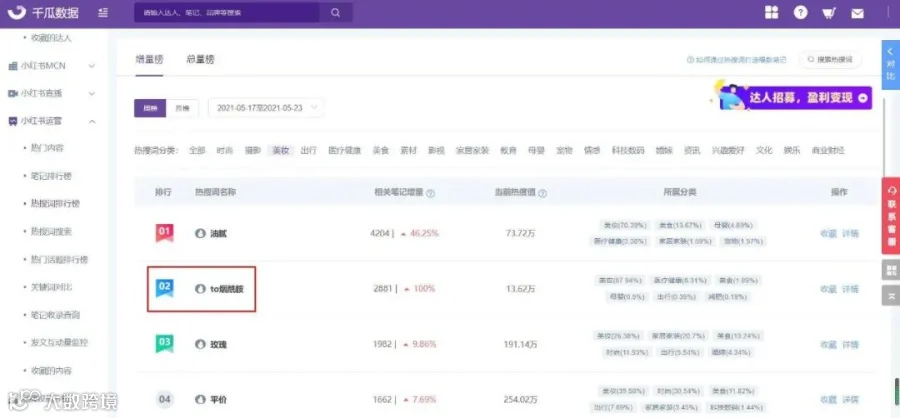Click the top search input field
The image size is (900, 418).
pos(227,13)
